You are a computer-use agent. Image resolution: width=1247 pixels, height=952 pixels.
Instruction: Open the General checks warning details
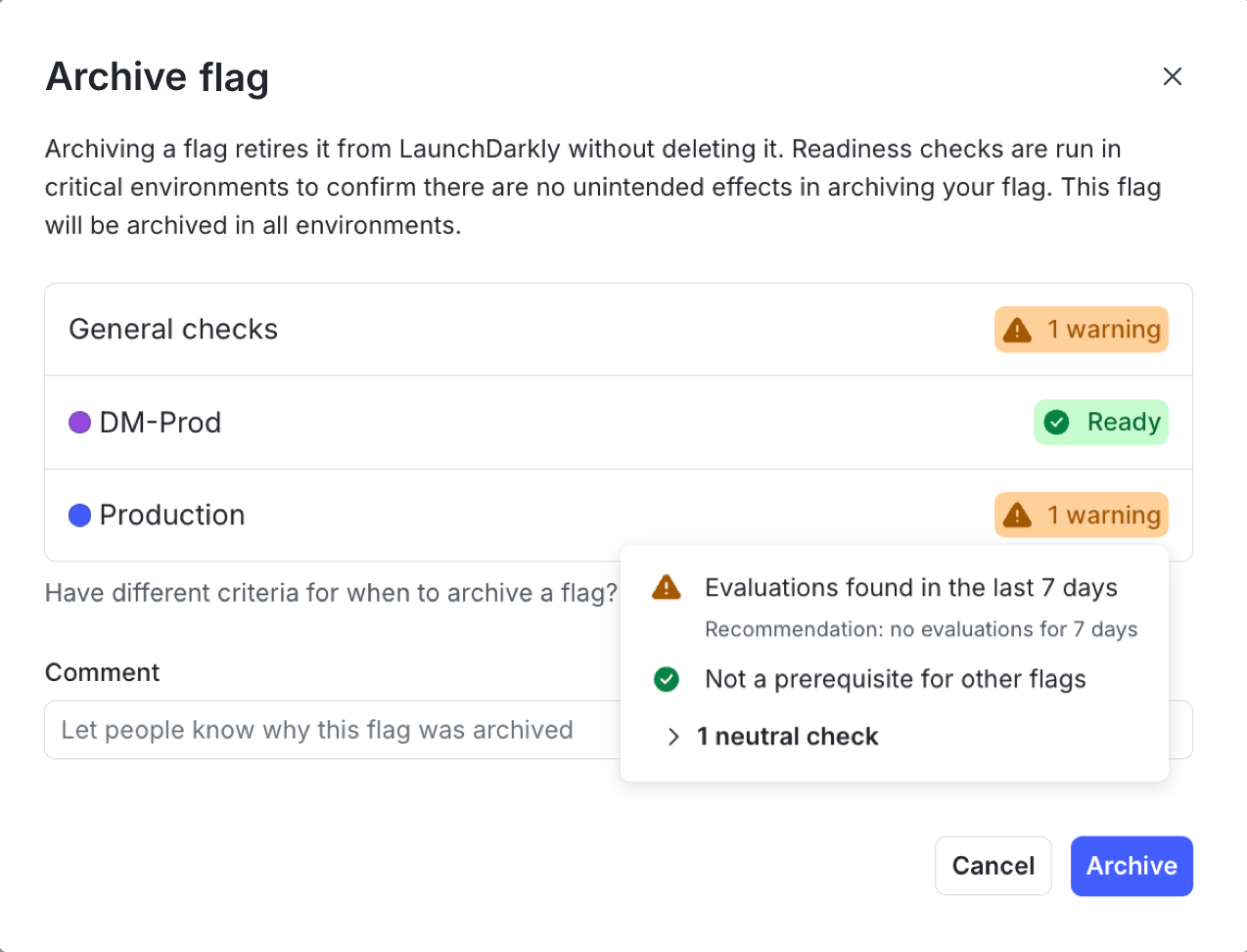pos(1081,330)
